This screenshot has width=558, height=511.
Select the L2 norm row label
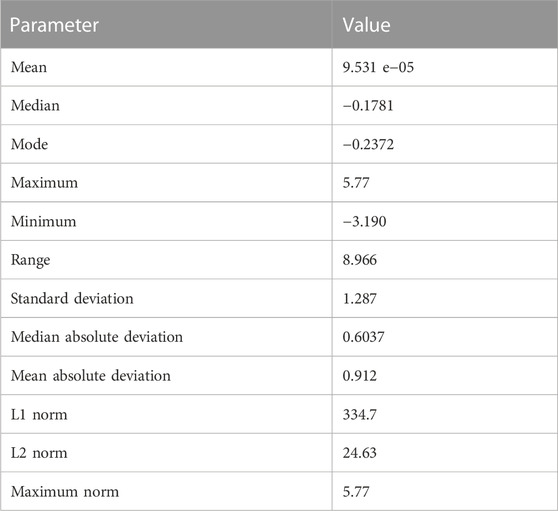[39, 453]
